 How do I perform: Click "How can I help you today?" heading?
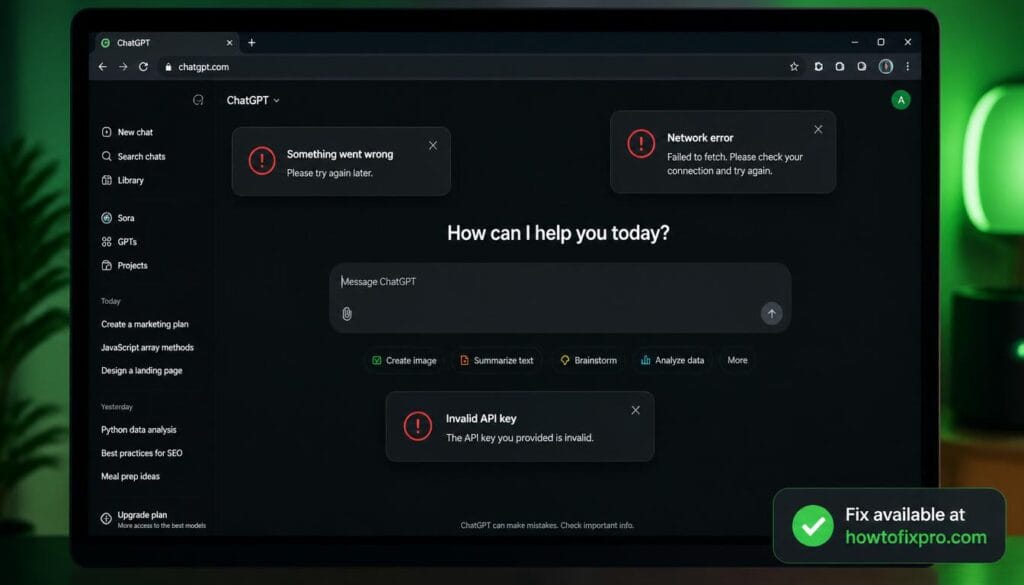pos(558,233)
